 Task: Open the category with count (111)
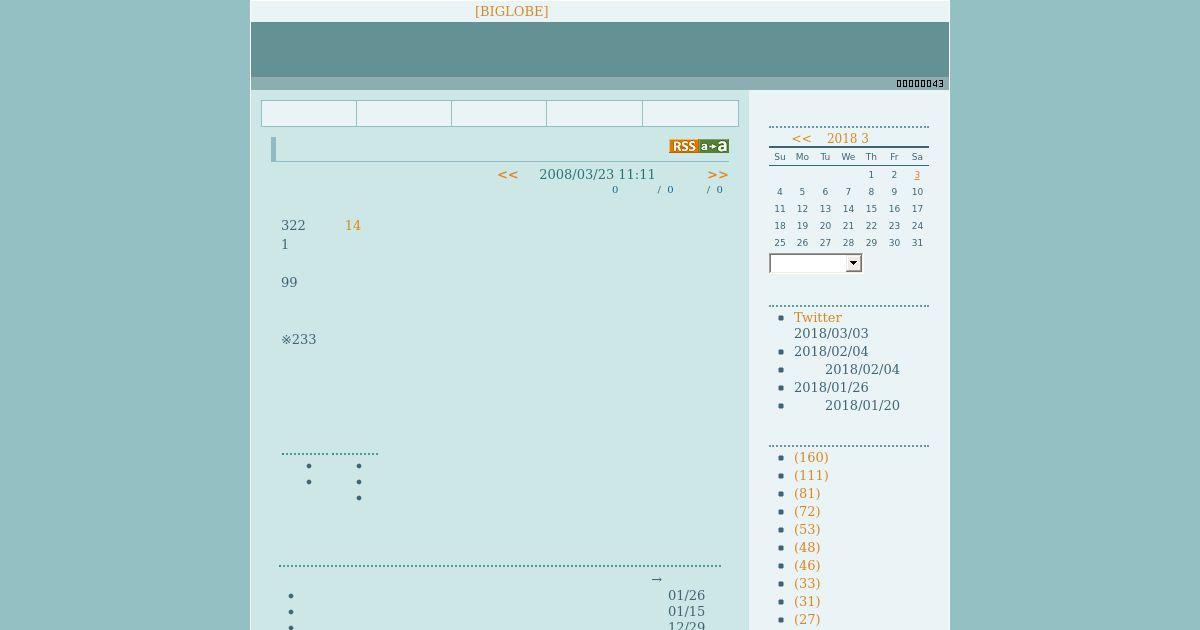811,476
